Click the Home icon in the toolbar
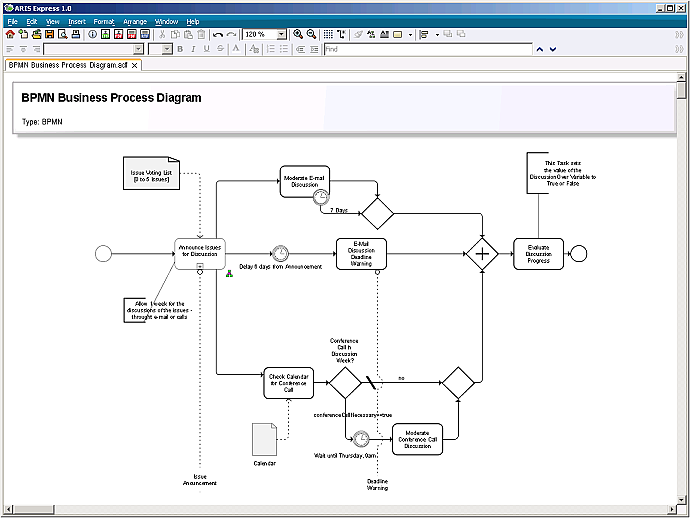Image resolution: width=690 pixels, height=518 pixels. pyautogui.click(x=10, y=34)
